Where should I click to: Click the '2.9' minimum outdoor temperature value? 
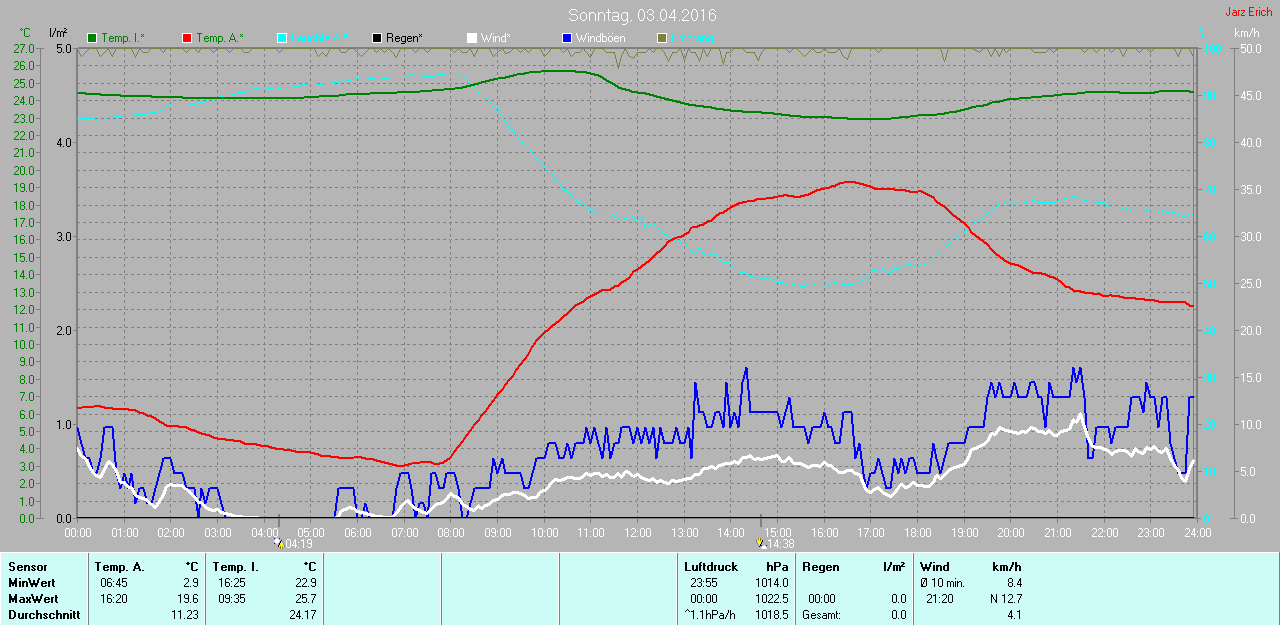[190, 582]
